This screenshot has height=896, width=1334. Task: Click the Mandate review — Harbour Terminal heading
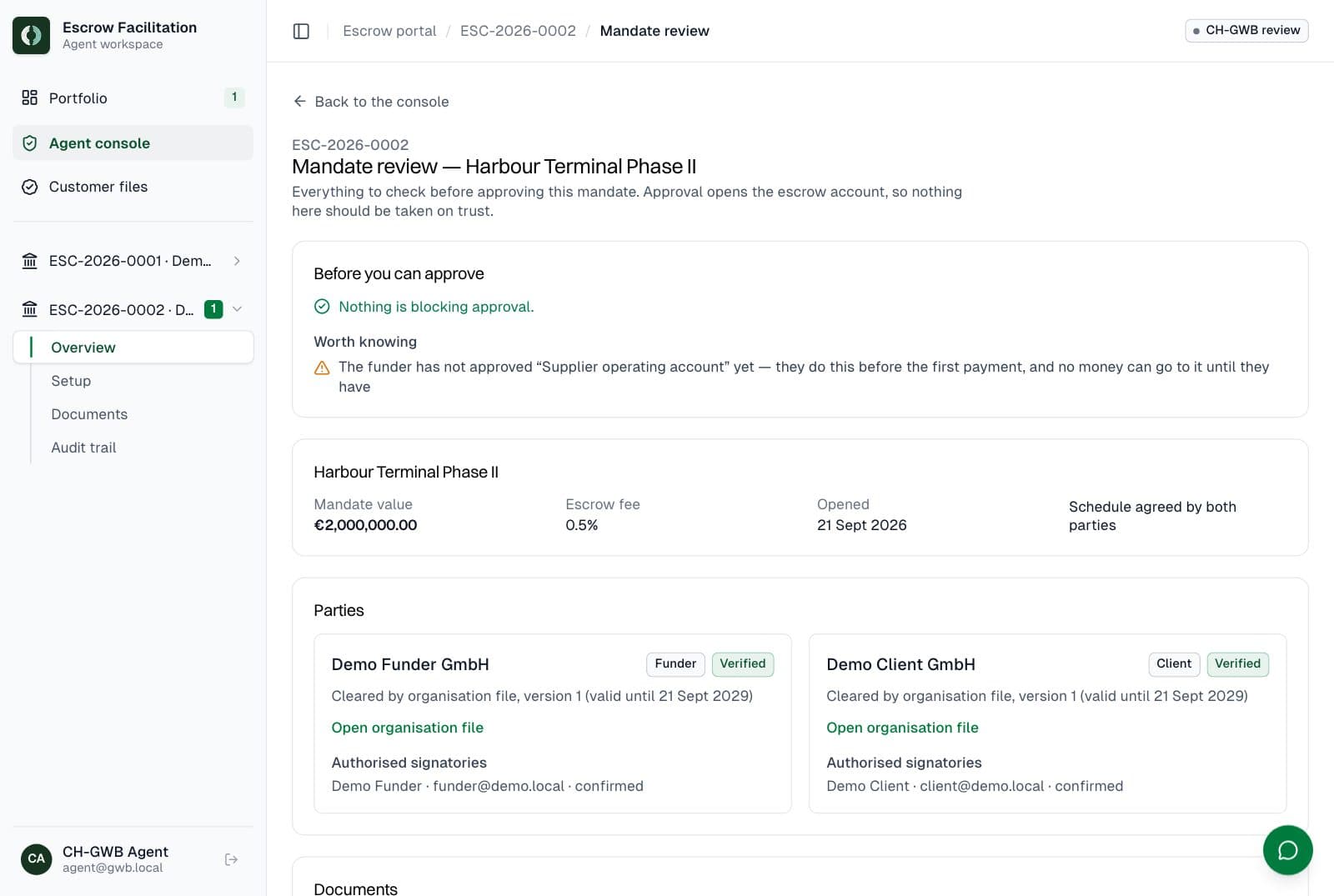(x=494, y=167)
